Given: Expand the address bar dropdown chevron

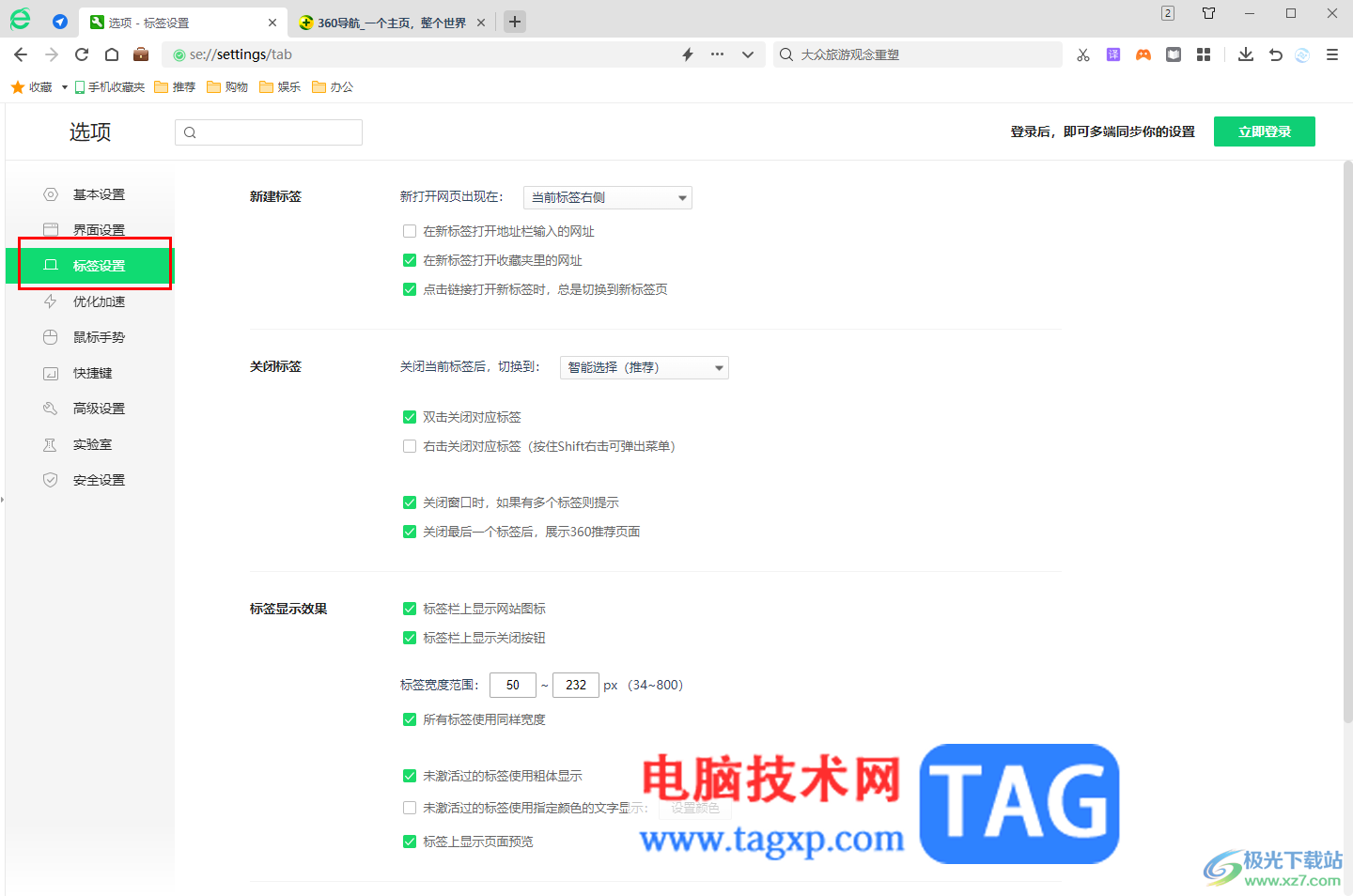Looking at the screenshot, I should pos(749,54).
